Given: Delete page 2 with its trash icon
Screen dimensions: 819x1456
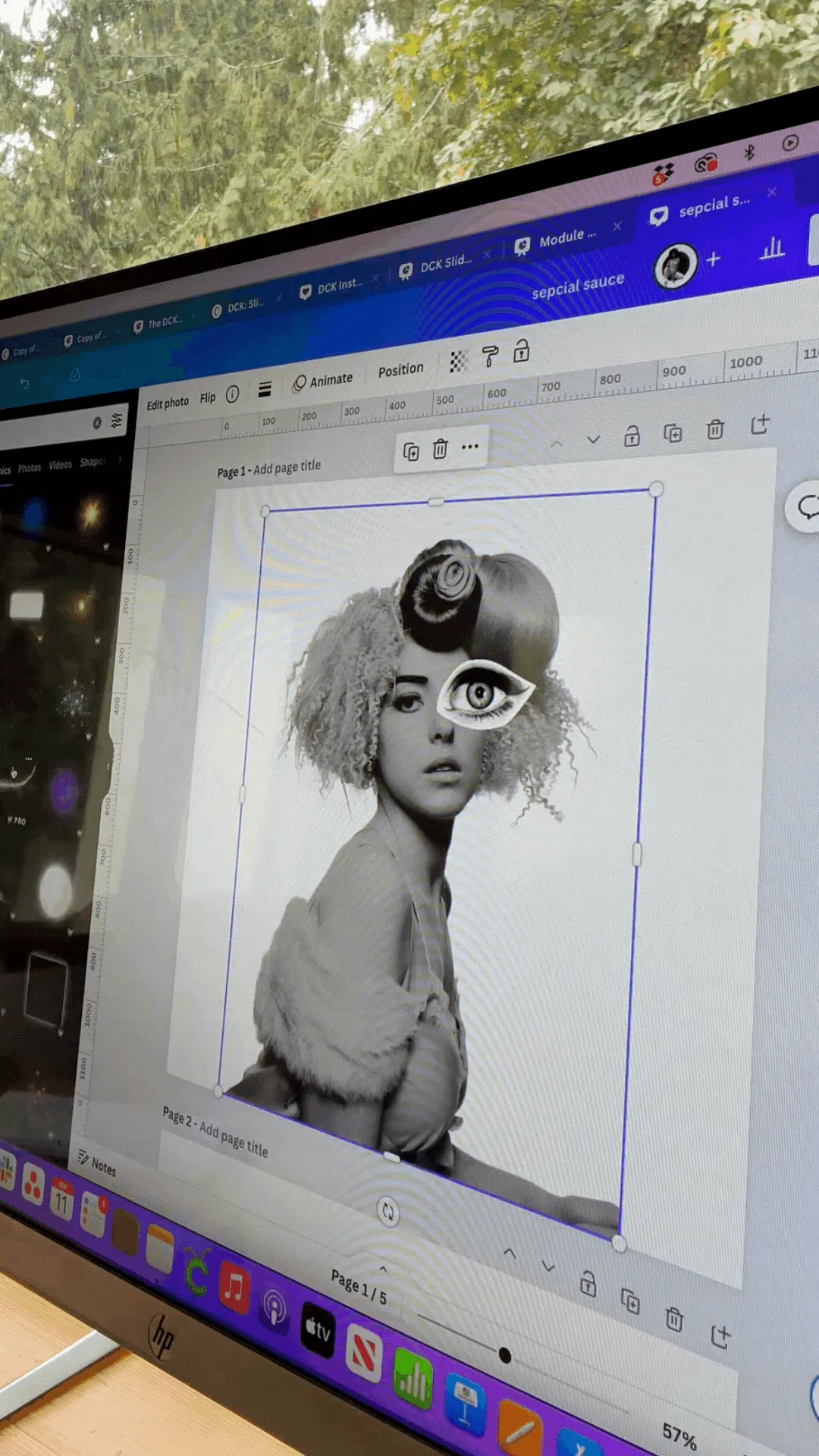Looking at the screenshot, I should 674,1319.
